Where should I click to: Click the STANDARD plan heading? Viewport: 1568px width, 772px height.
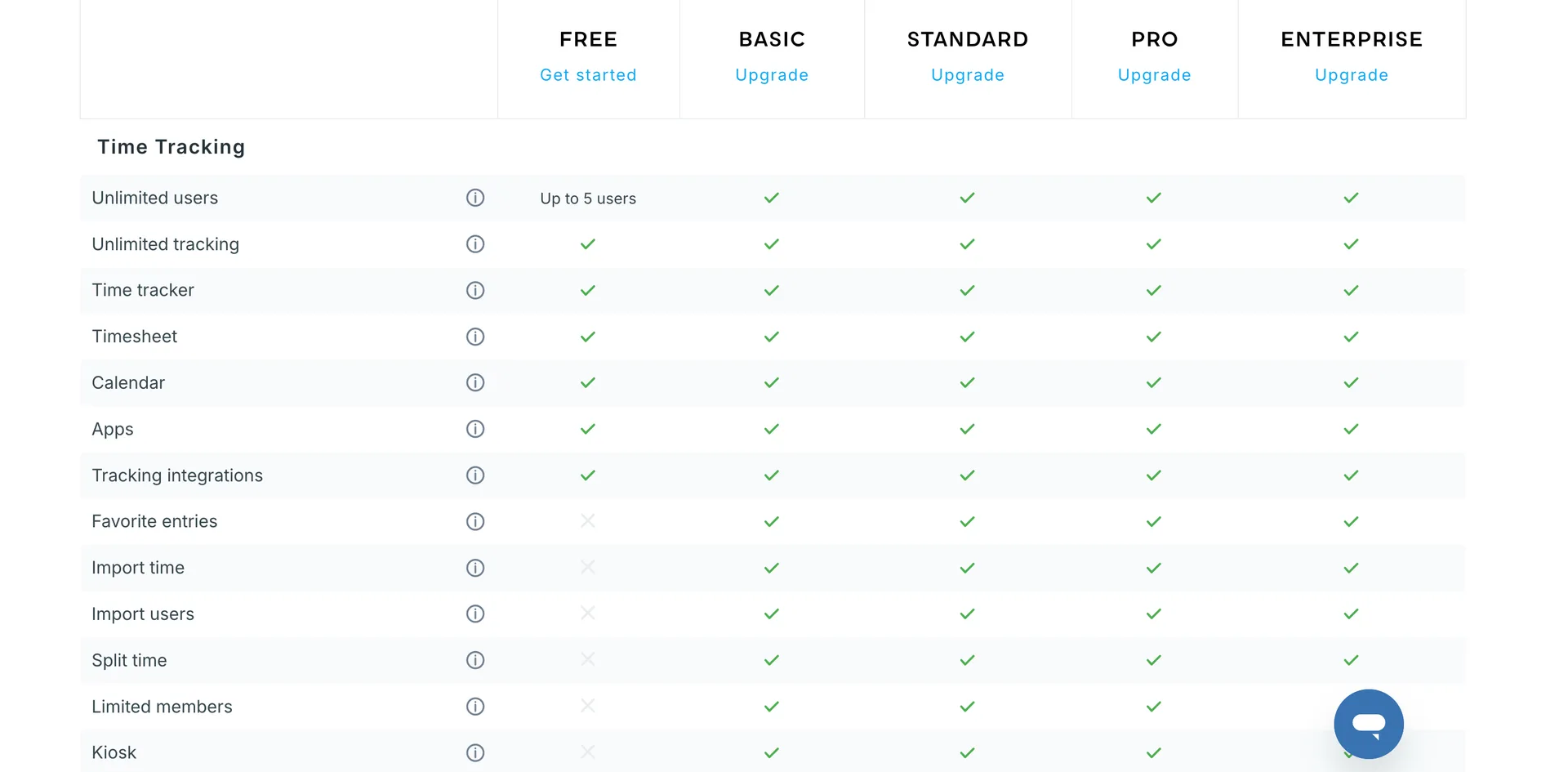click(968, 39)
